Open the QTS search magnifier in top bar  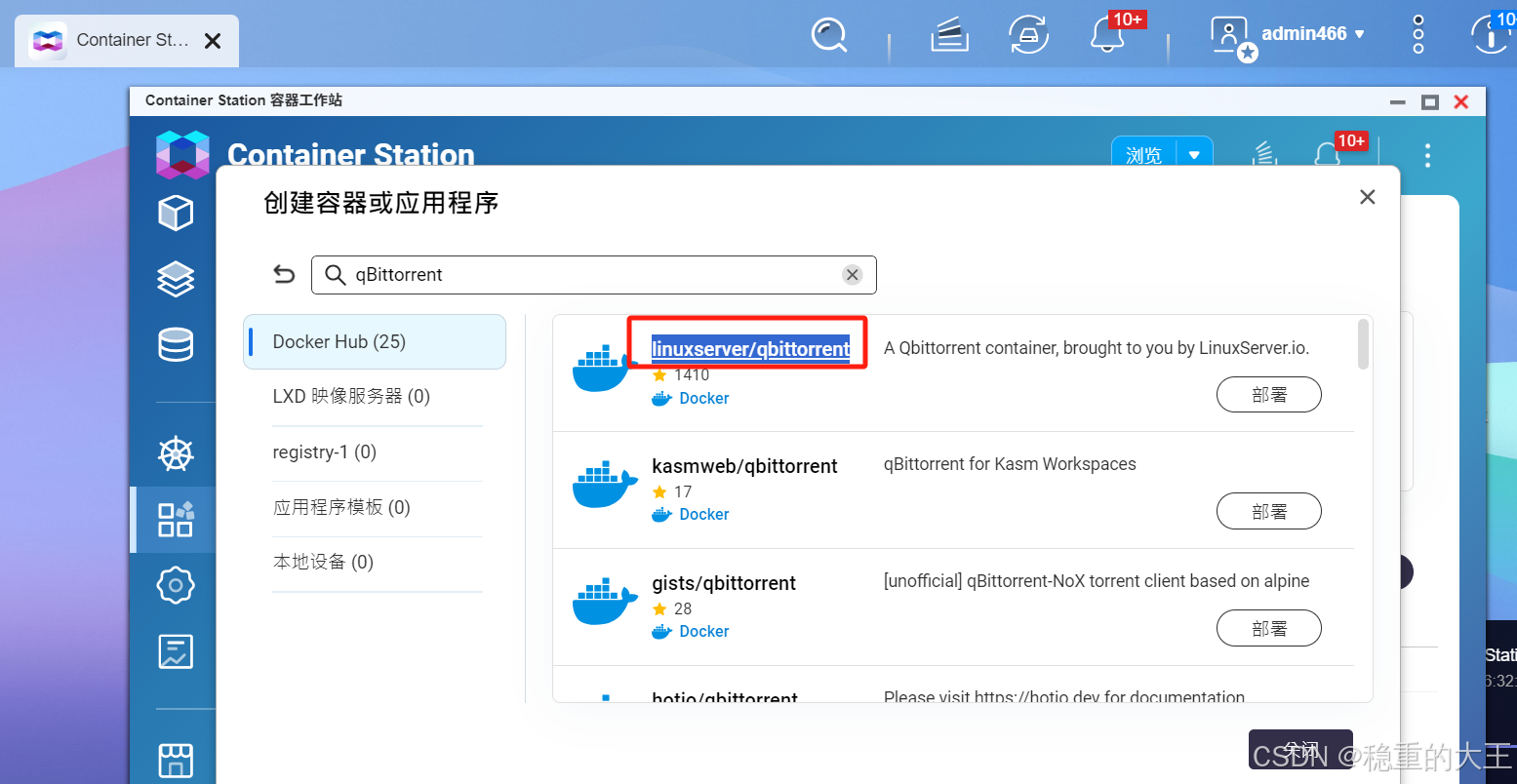829,36
